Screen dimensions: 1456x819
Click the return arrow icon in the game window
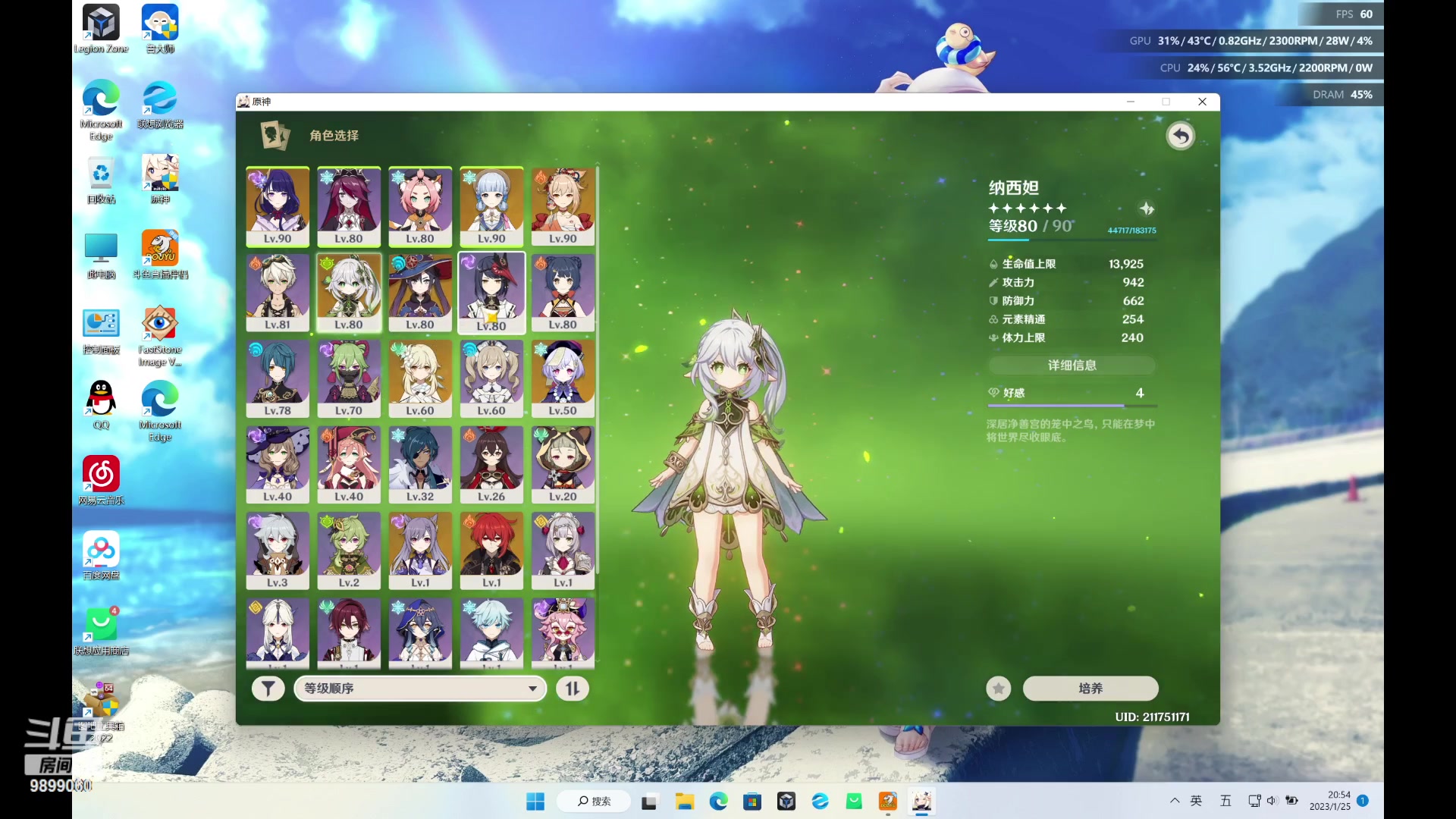1180,136
